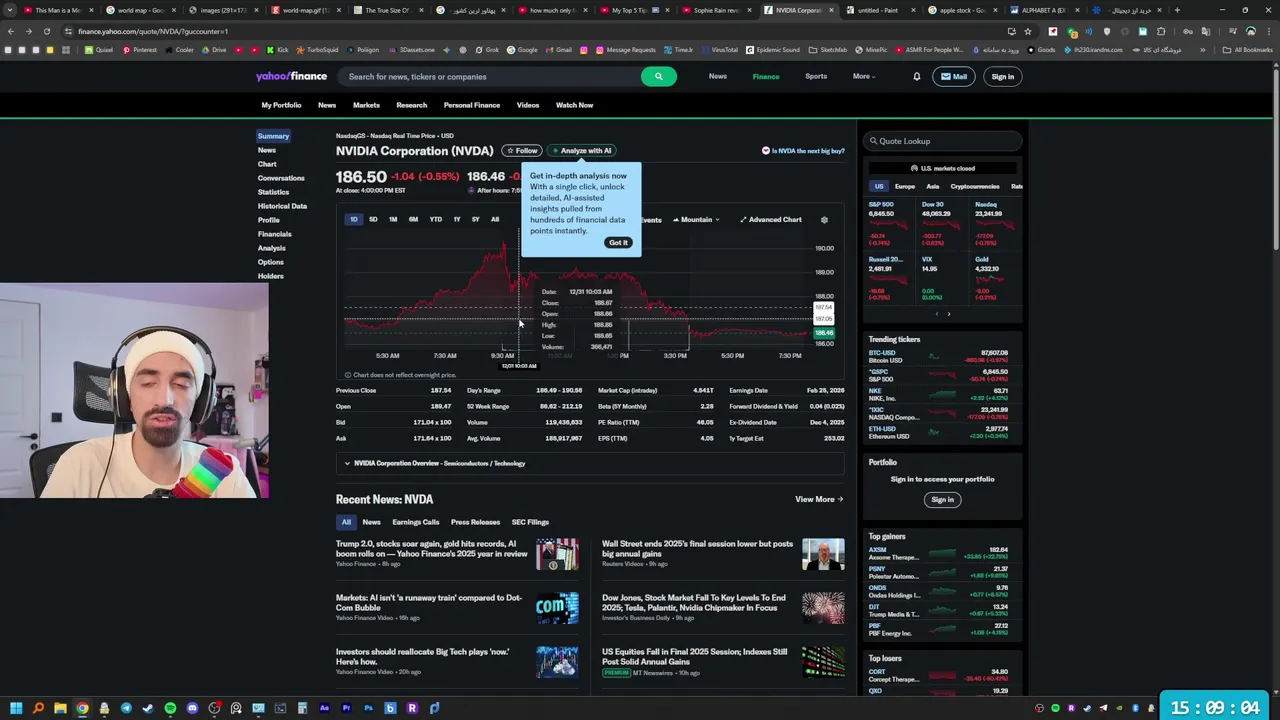Viewport: 1280px width, 720px height.
Task: Click Analyze with AI button
Action: pyautogui.click(x=582, y=151)
